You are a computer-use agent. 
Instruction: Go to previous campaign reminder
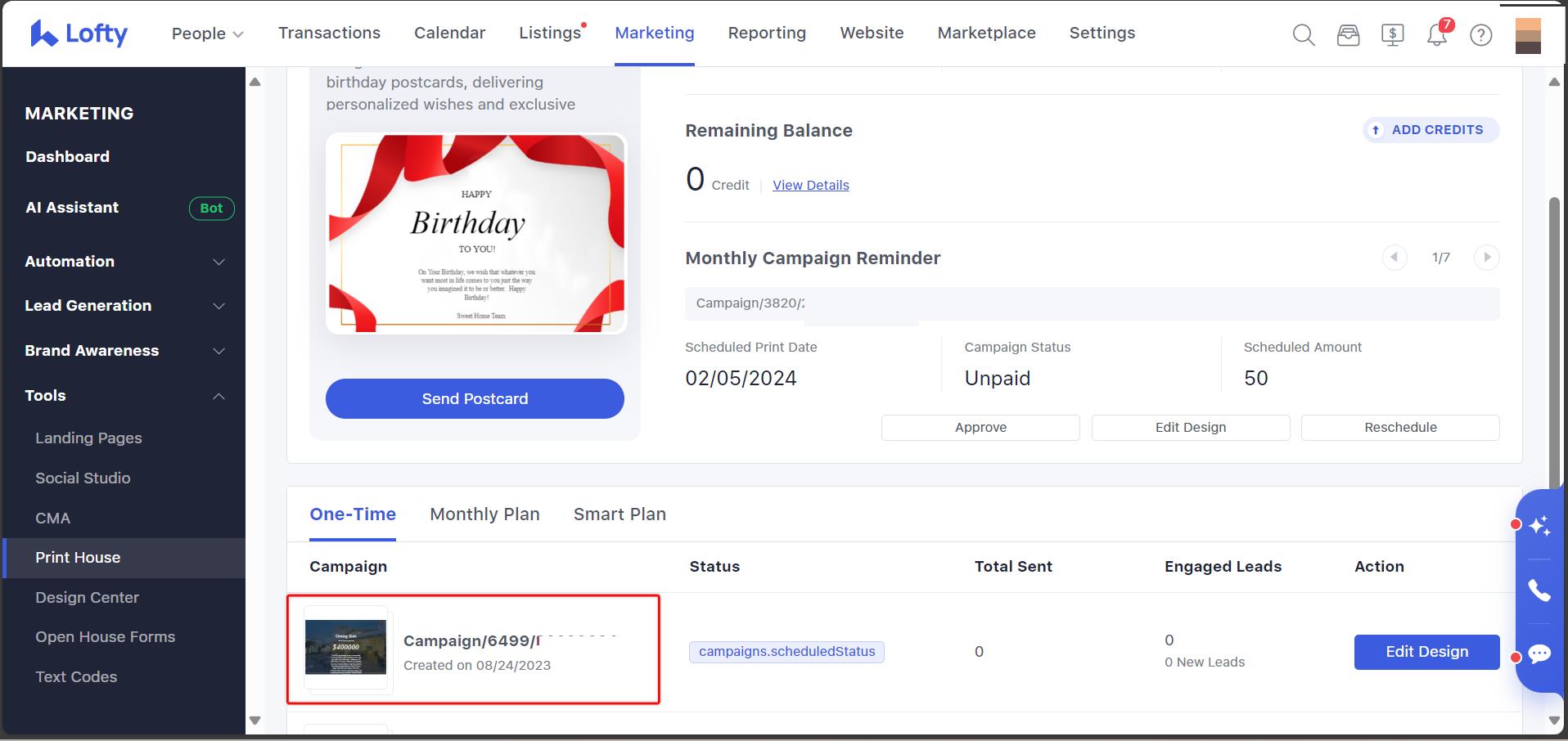click(x=1395, y=258)
